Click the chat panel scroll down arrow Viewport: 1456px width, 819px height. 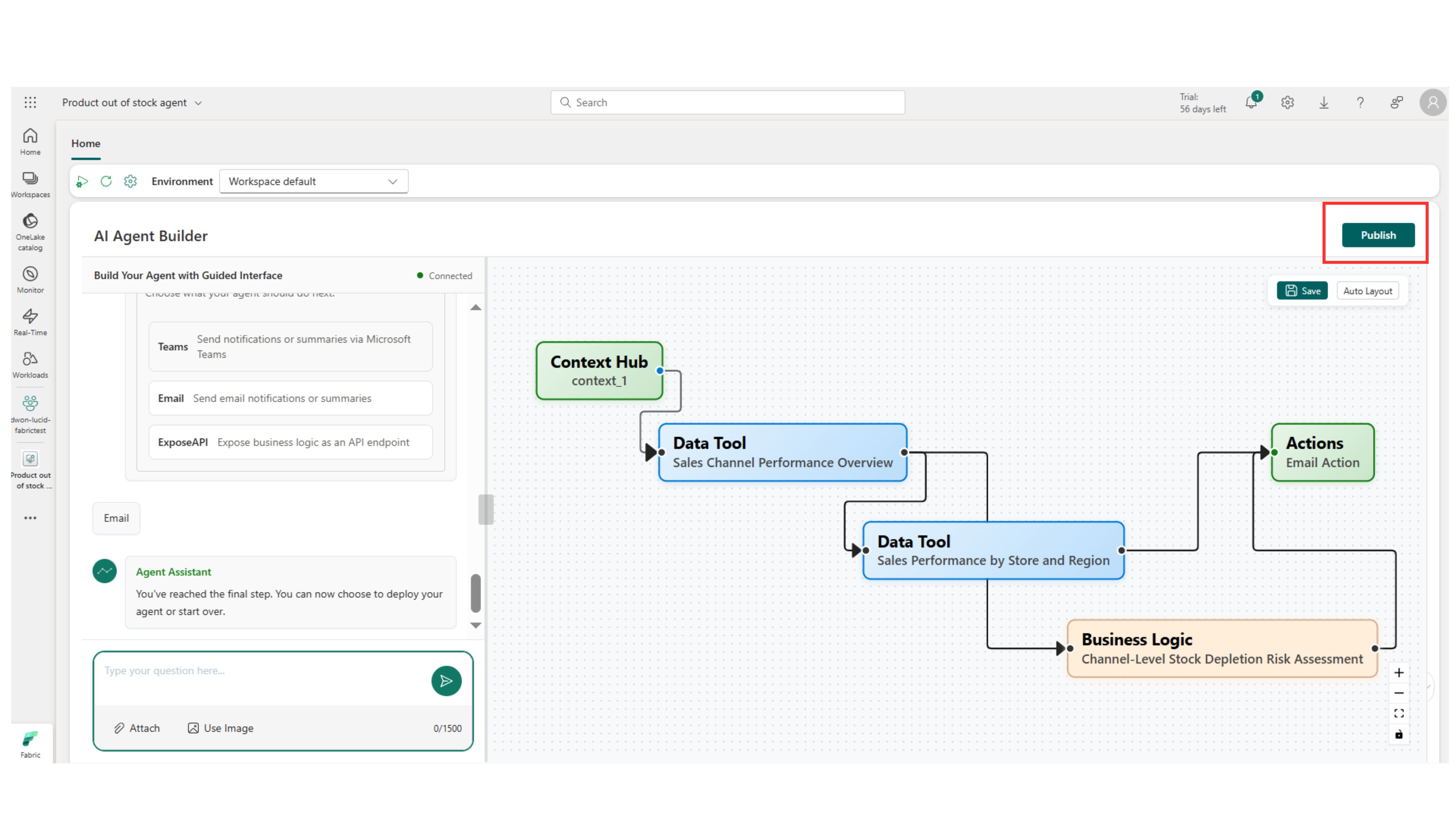(476, 626)
